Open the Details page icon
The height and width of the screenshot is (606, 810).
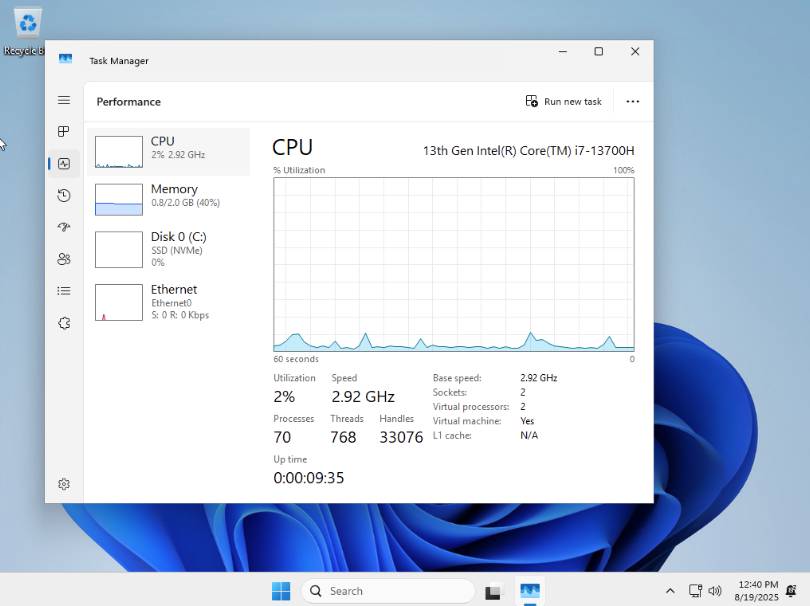(x=64, y=291)
